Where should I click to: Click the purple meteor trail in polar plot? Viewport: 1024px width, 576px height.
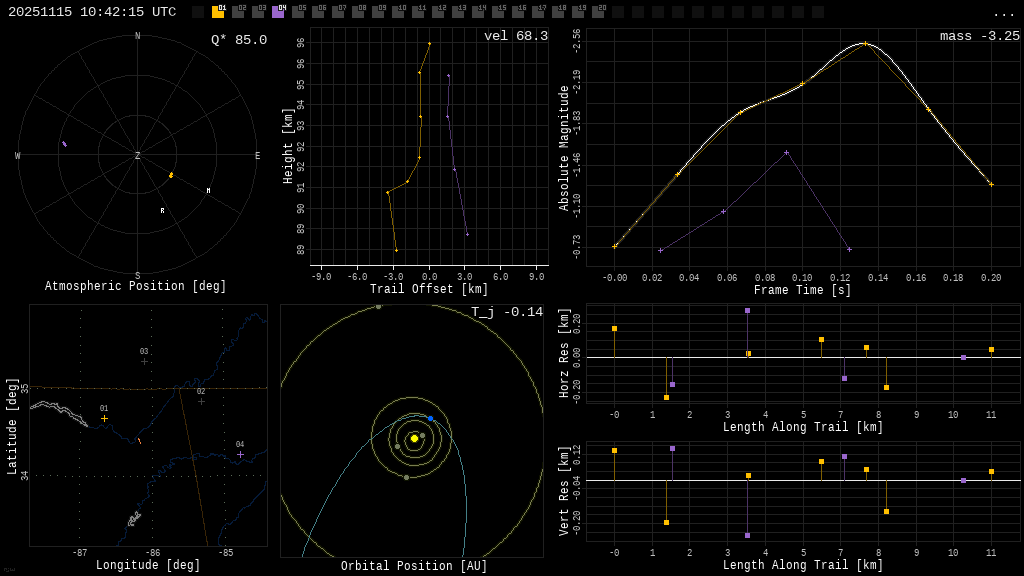click(64, 144)
